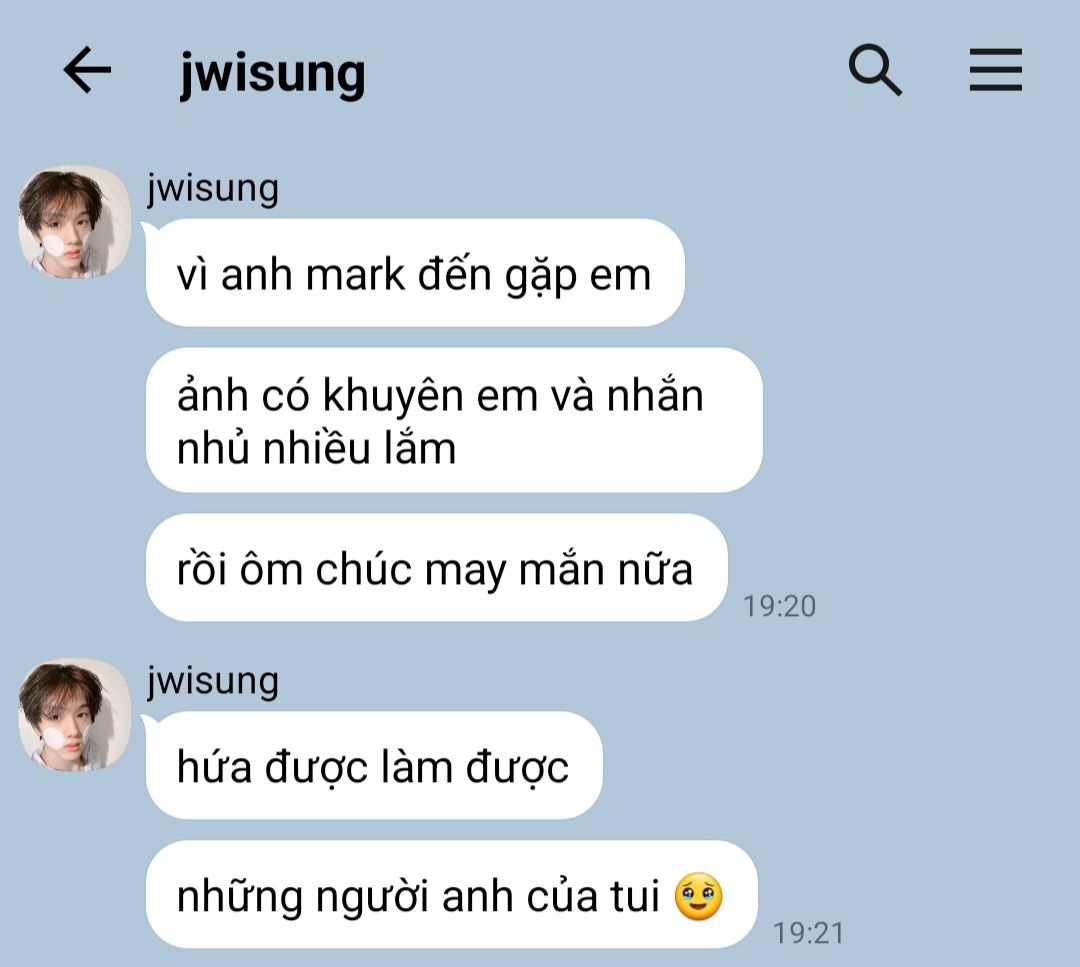The height and width of the screenshot is (967, 1080).
Task: Select the message bubble "vì anh mark đến gặp em"
Action: (415, 273)
